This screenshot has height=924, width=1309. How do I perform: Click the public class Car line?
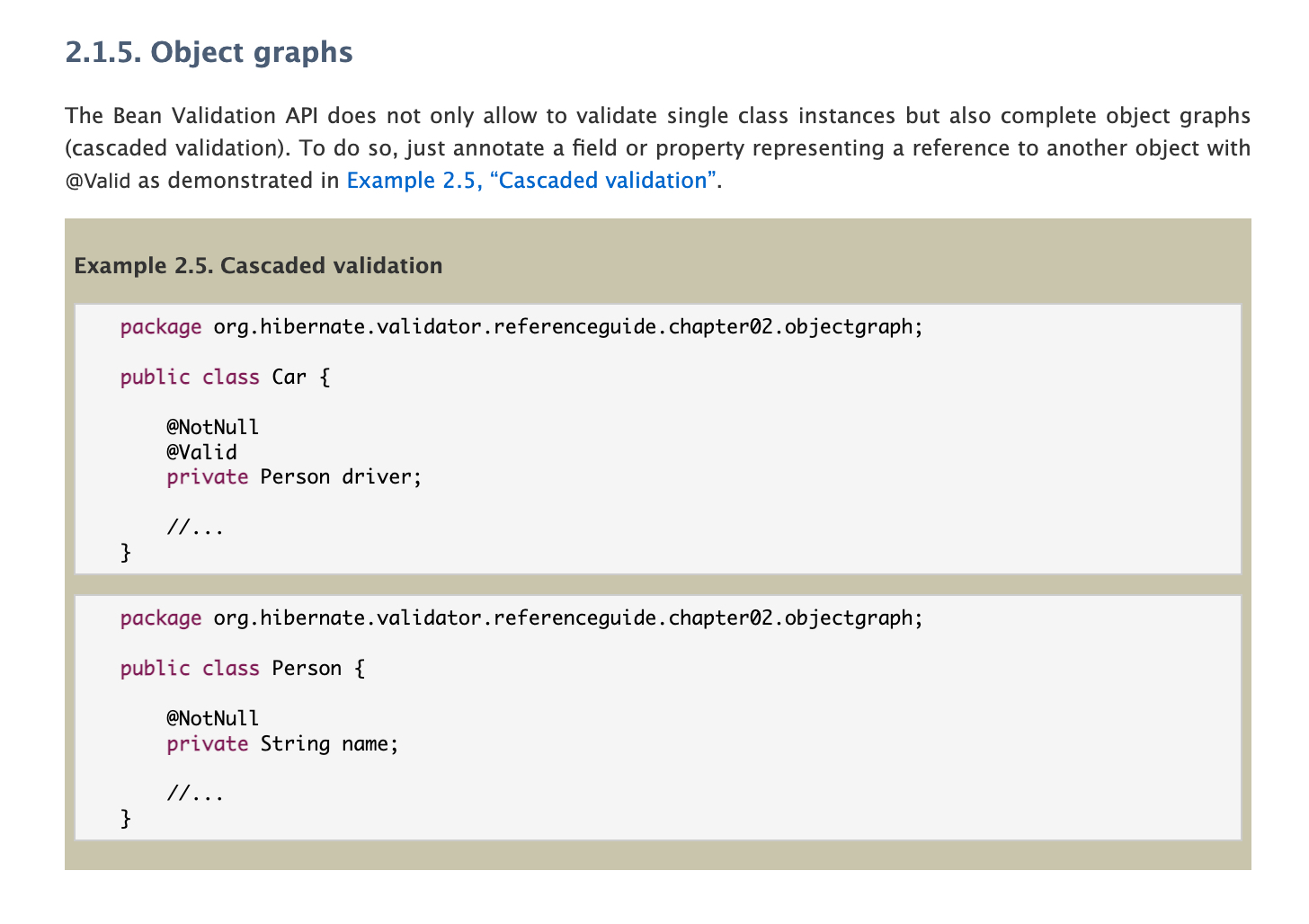pyautogui.click(x=226, y=377)
